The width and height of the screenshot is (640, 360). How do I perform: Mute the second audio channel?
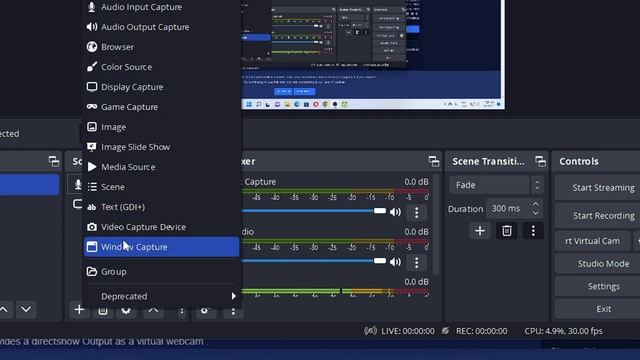click(x=395, y=262)
